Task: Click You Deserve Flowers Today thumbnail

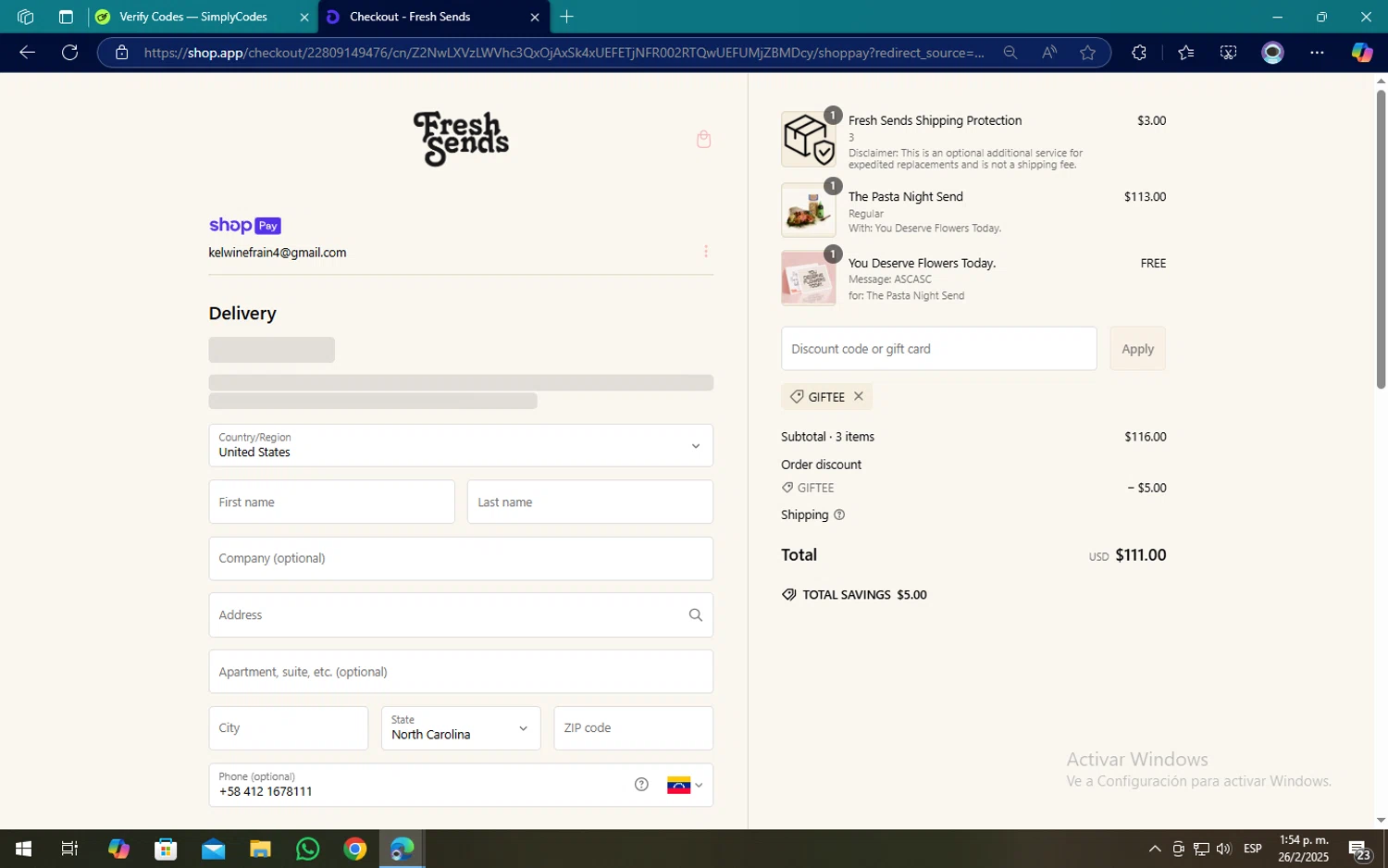Action: click(x=809, y=278)
